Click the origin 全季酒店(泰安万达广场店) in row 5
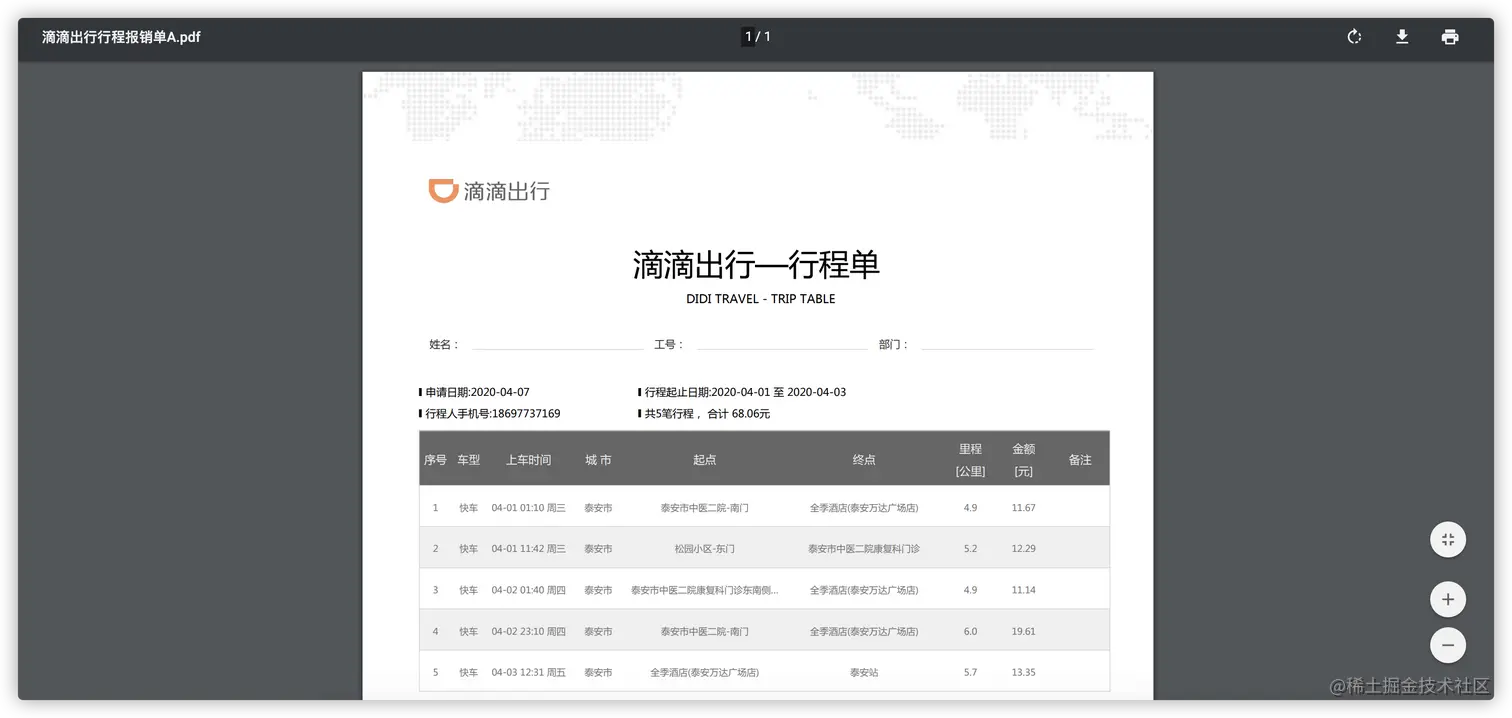This screenshot has height=718, width=1512. [704, 673]
